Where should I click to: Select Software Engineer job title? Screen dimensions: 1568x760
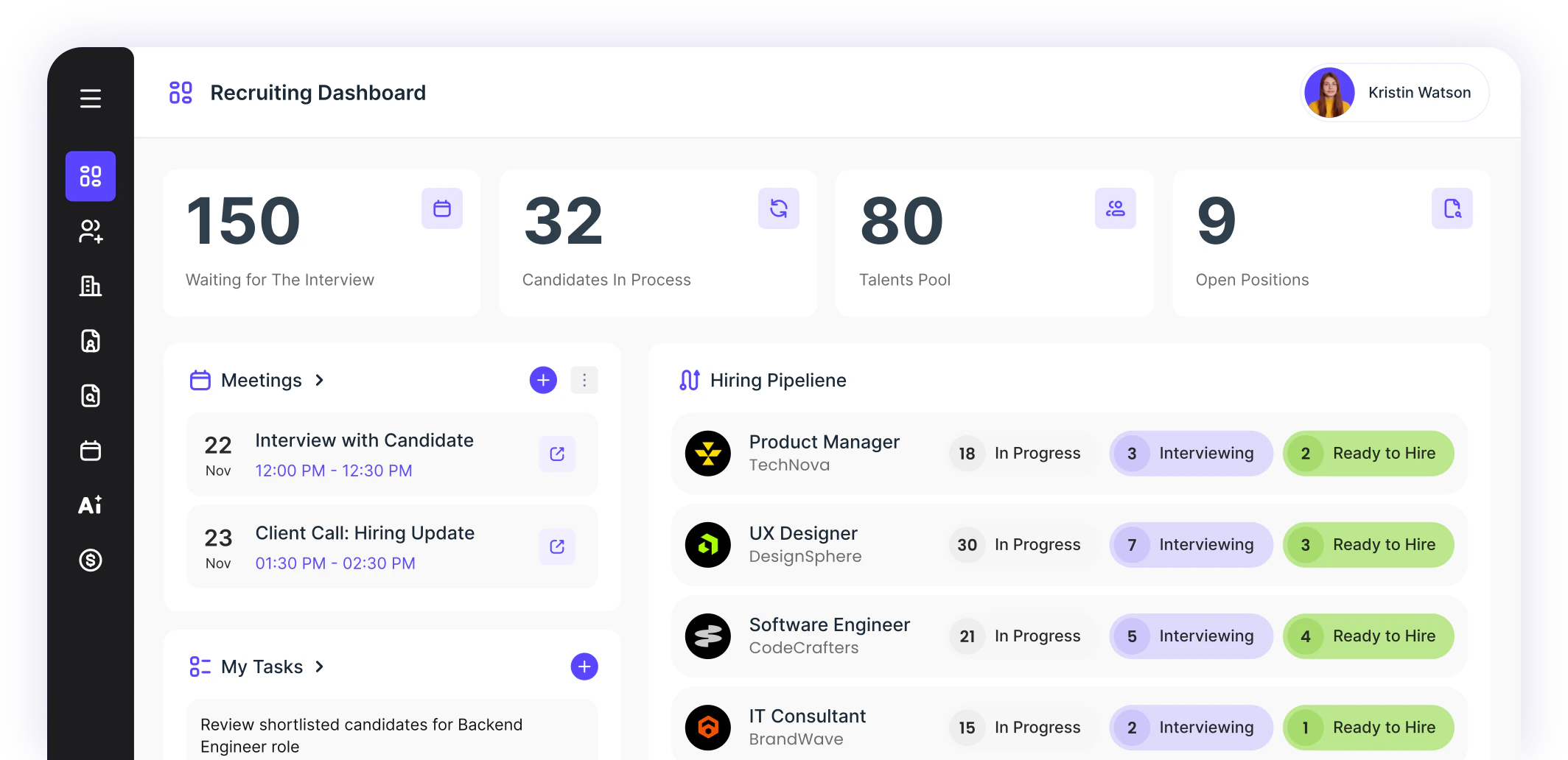pos(830,624)
